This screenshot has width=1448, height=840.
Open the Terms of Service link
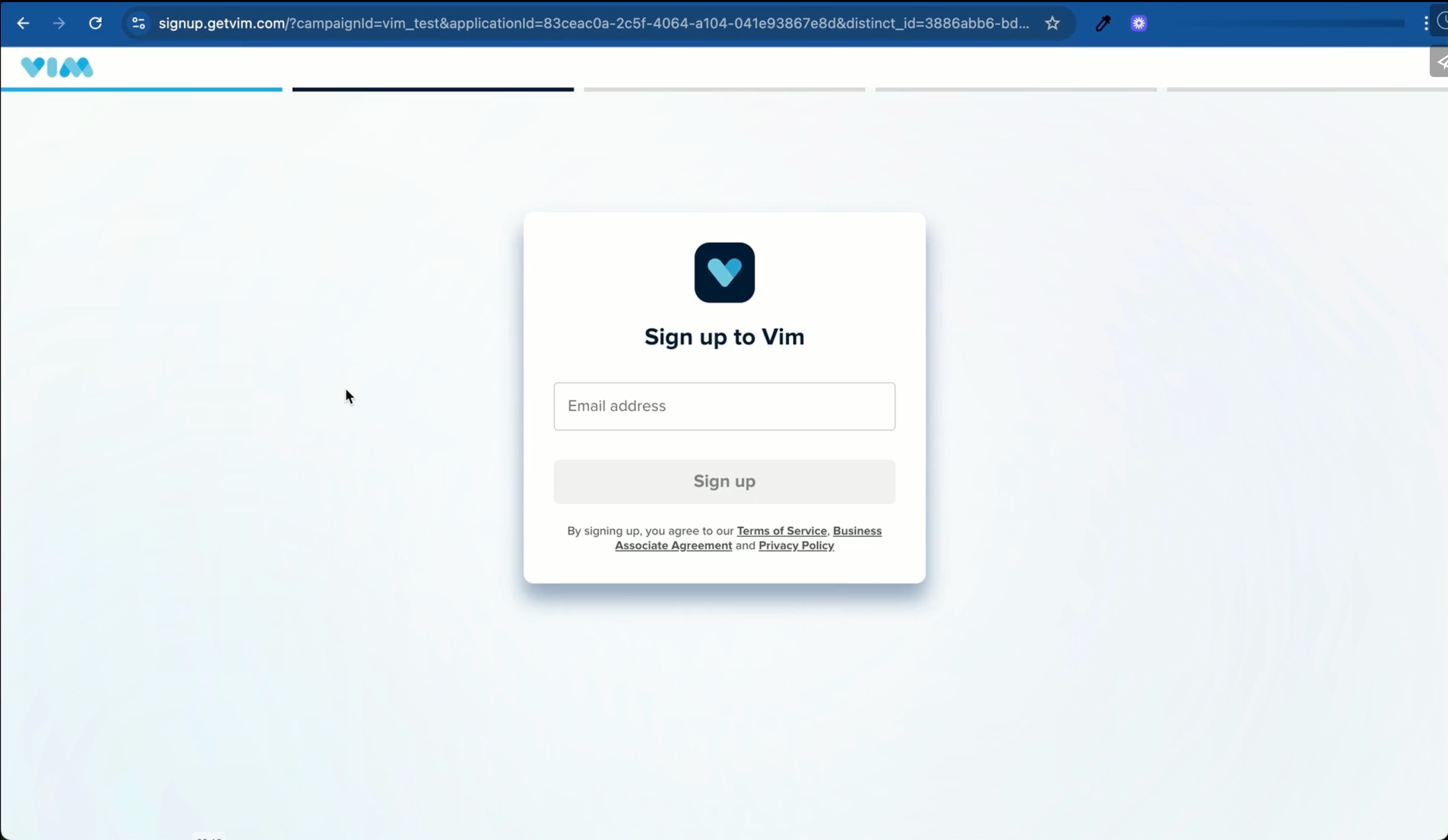(781, 531)
